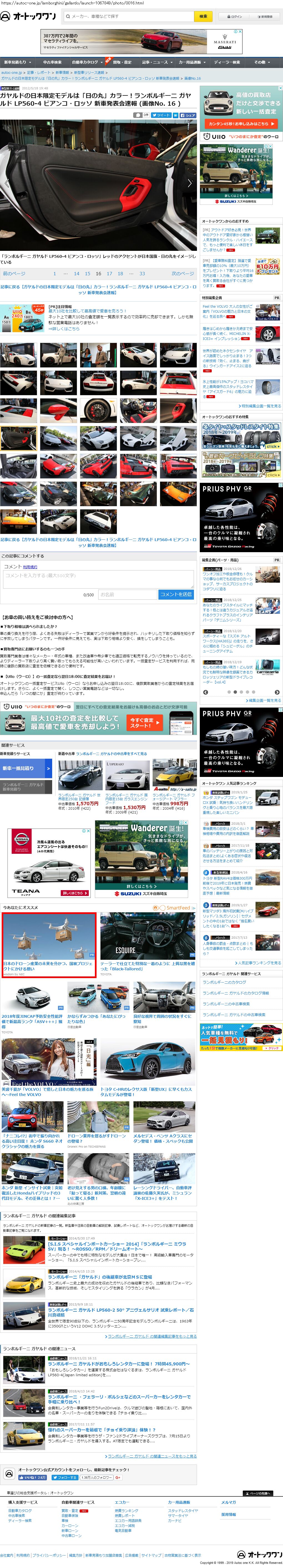This screenshot has height=1568, width=283.
Task: Click the お名前 name input field
Action: click(x=127, y=594)
